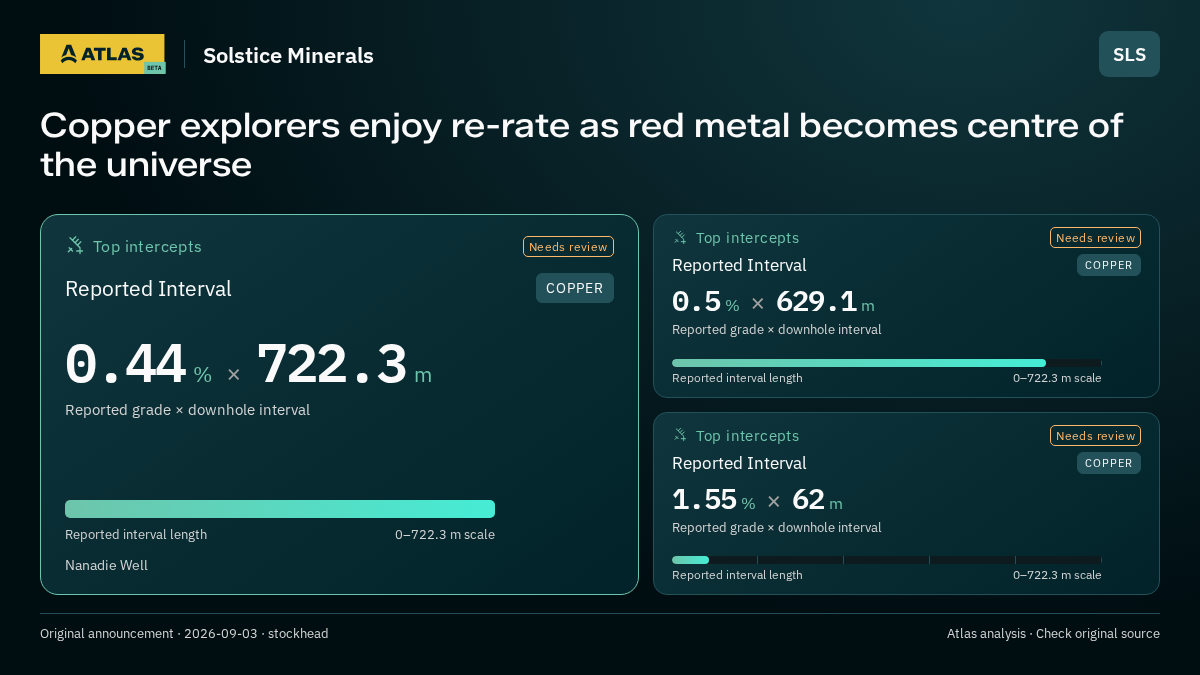This screenshot has width=1200, height=675.
Task: Click Original announcement 2026-09-03 stockhead text
Action: [184, 634]
